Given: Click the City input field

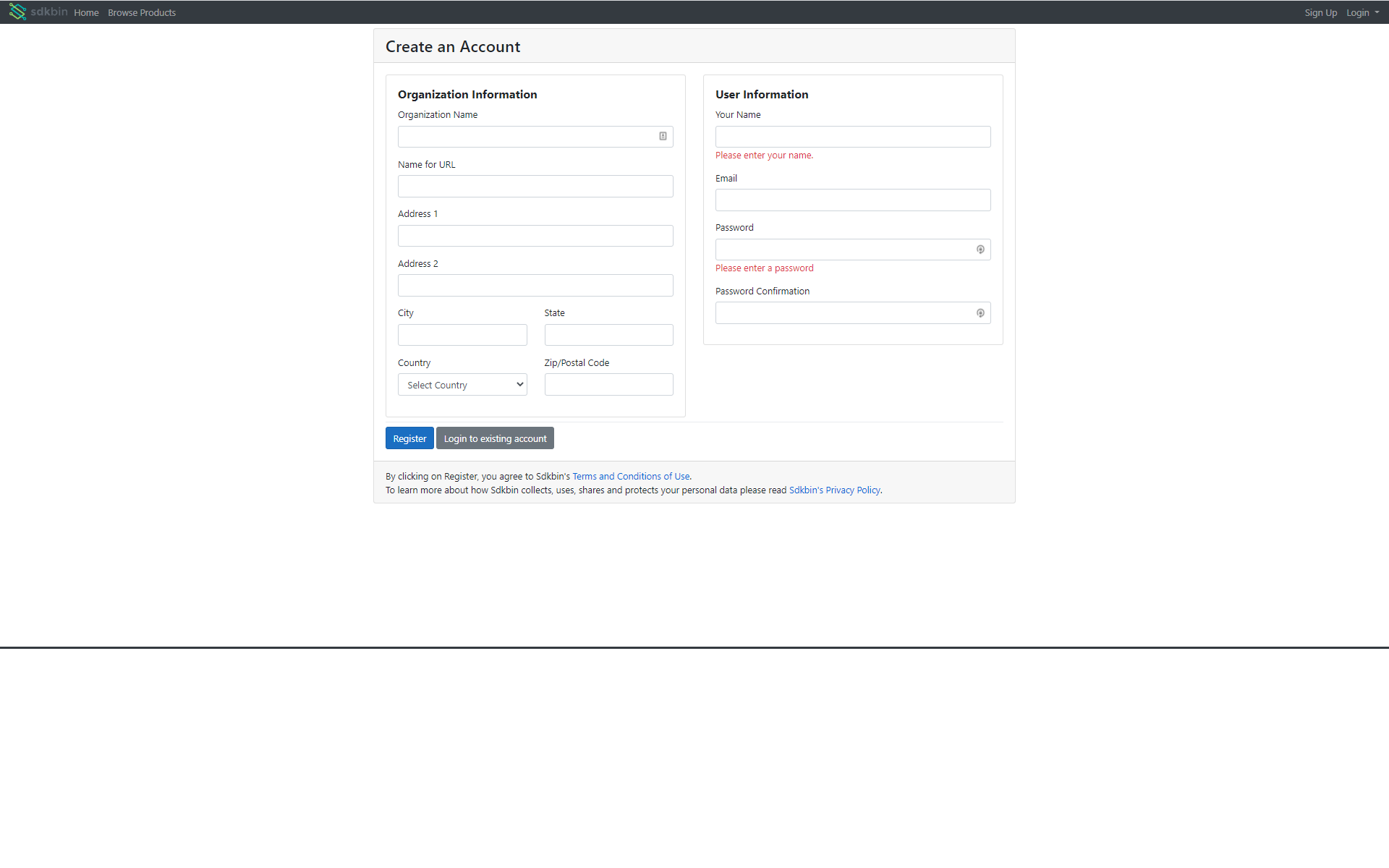Looking at the screenshot, I should point(462,334).
